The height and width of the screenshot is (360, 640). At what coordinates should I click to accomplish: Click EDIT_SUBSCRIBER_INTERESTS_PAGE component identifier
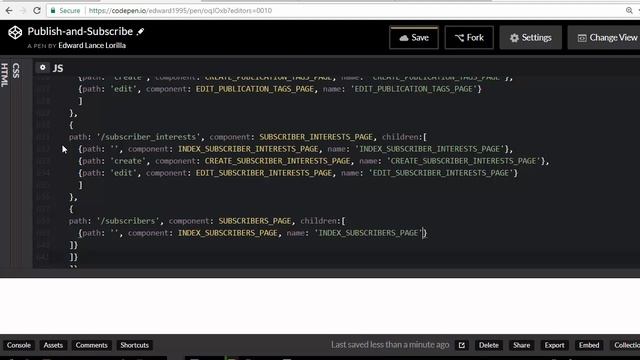(x=264, y=173)
